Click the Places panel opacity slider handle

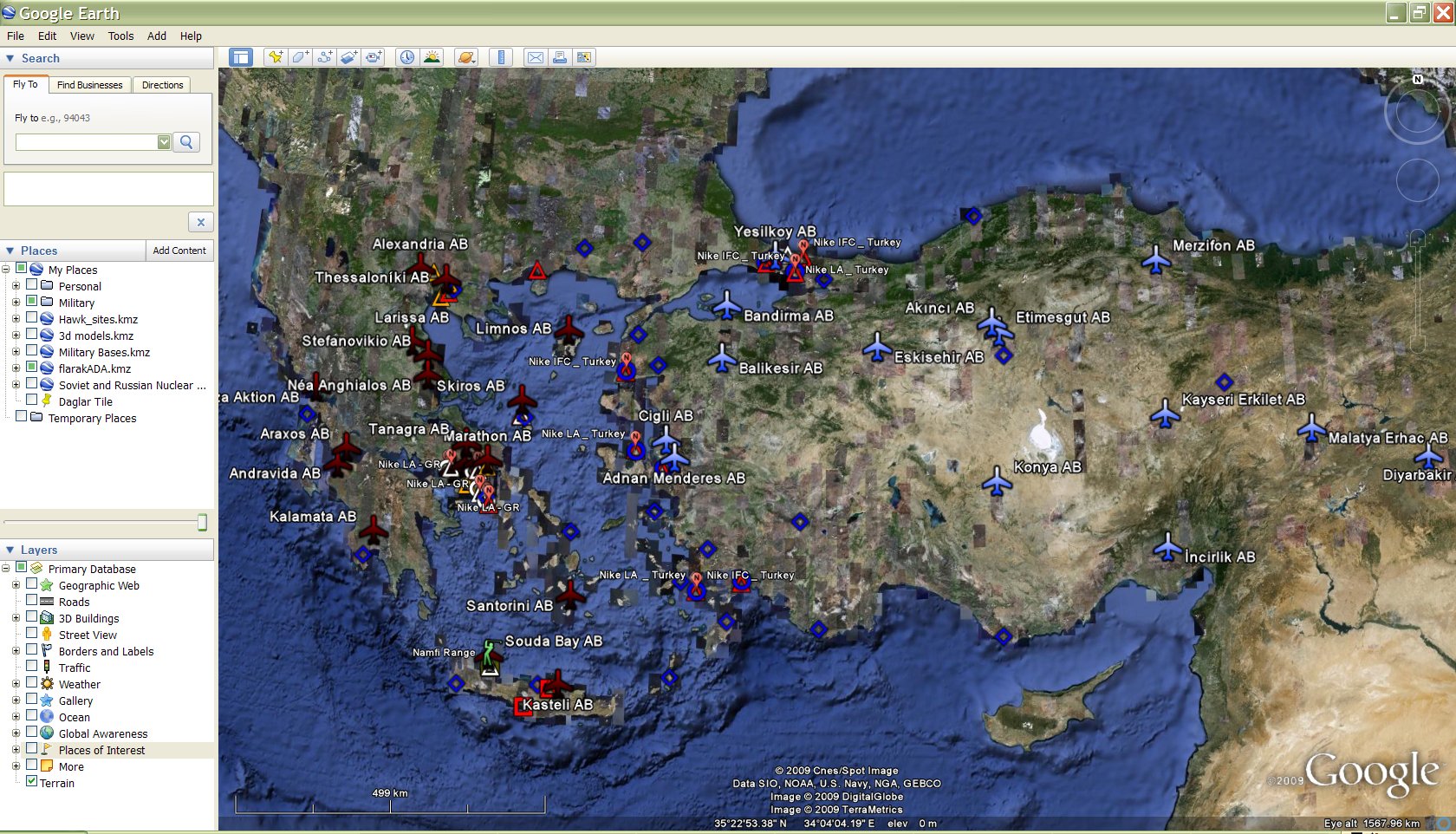202,522
